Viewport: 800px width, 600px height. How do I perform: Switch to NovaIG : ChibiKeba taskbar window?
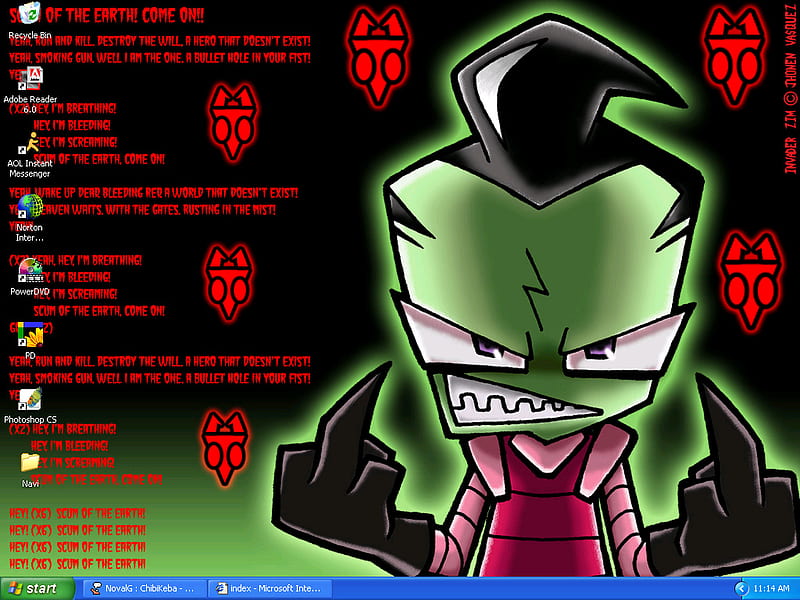coord(143,588)
